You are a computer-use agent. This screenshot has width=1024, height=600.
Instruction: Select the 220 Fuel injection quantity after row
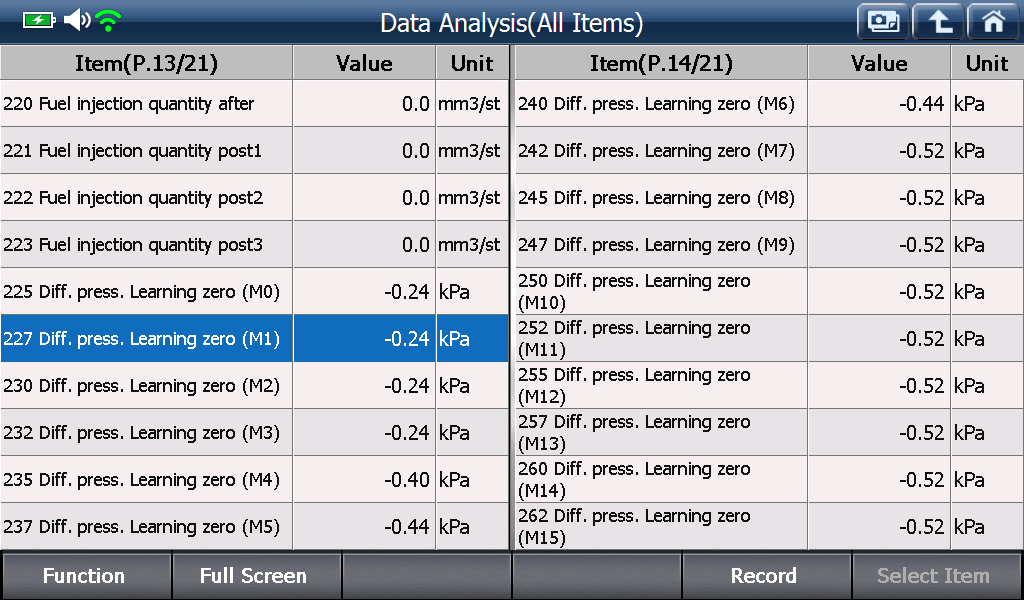(255, 103)
